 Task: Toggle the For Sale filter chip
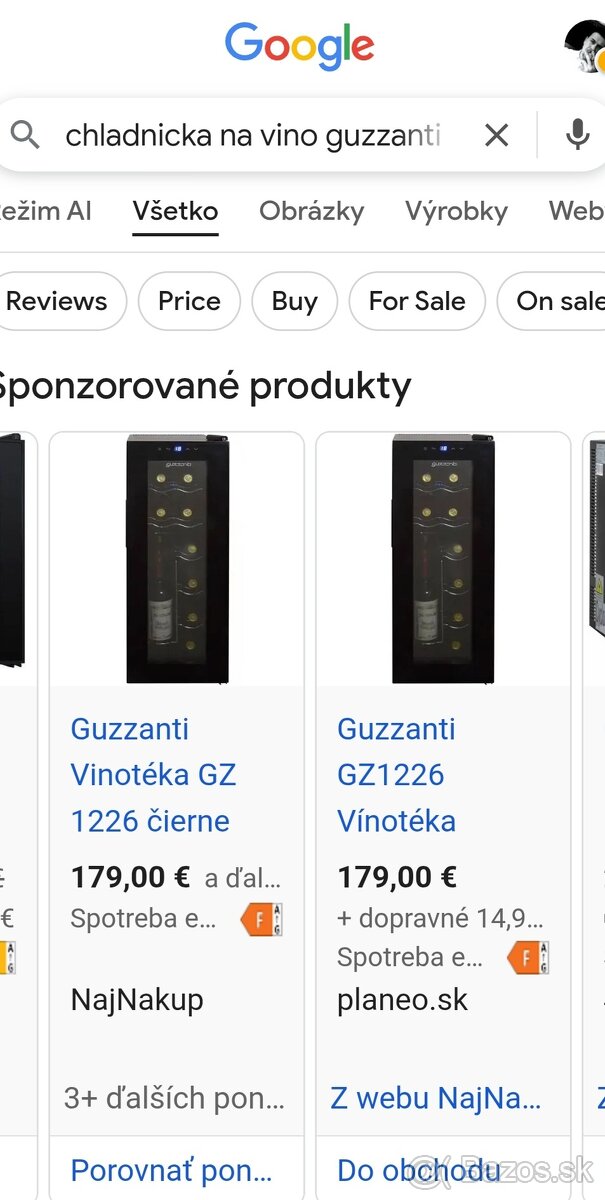click(417, 301)
